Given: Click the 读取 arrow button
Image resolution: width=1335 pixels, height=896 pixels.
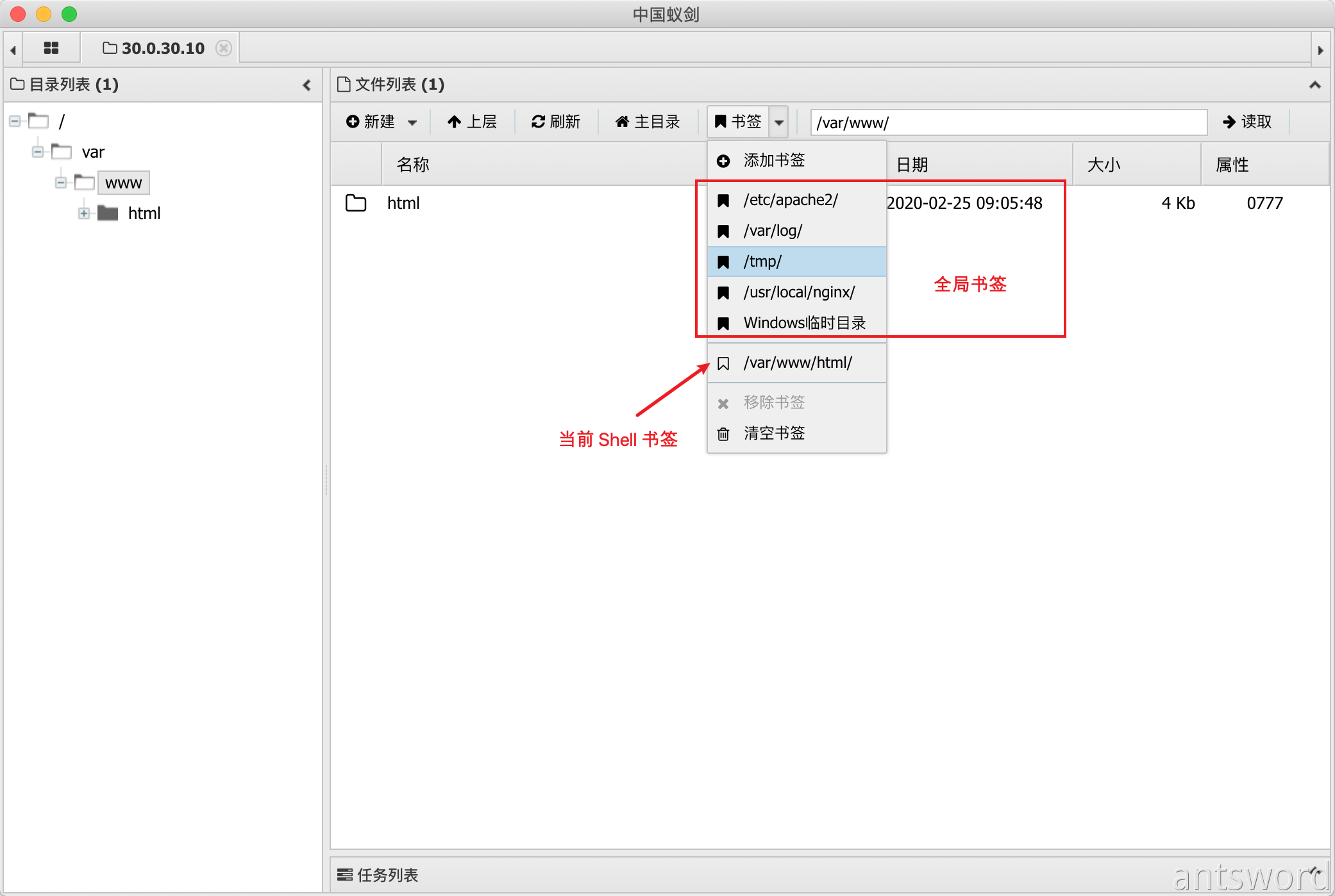Looking at the screenshot, I should click(1247, 122).
